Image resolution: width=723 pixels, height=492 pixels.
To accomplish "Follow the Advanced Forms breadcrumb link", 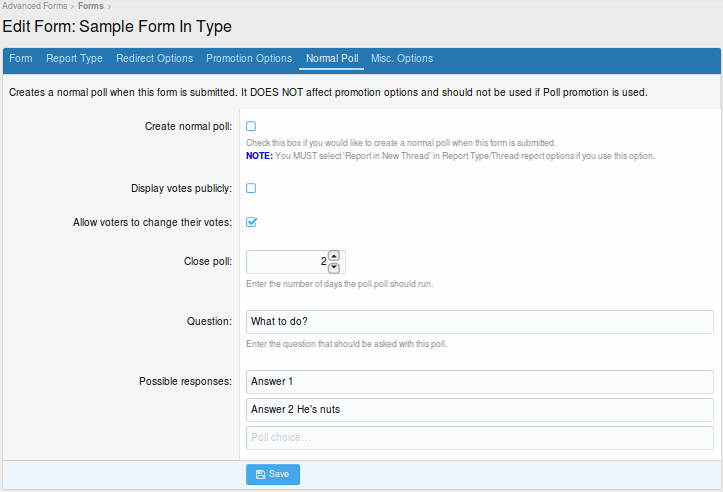I will point(35,6).
